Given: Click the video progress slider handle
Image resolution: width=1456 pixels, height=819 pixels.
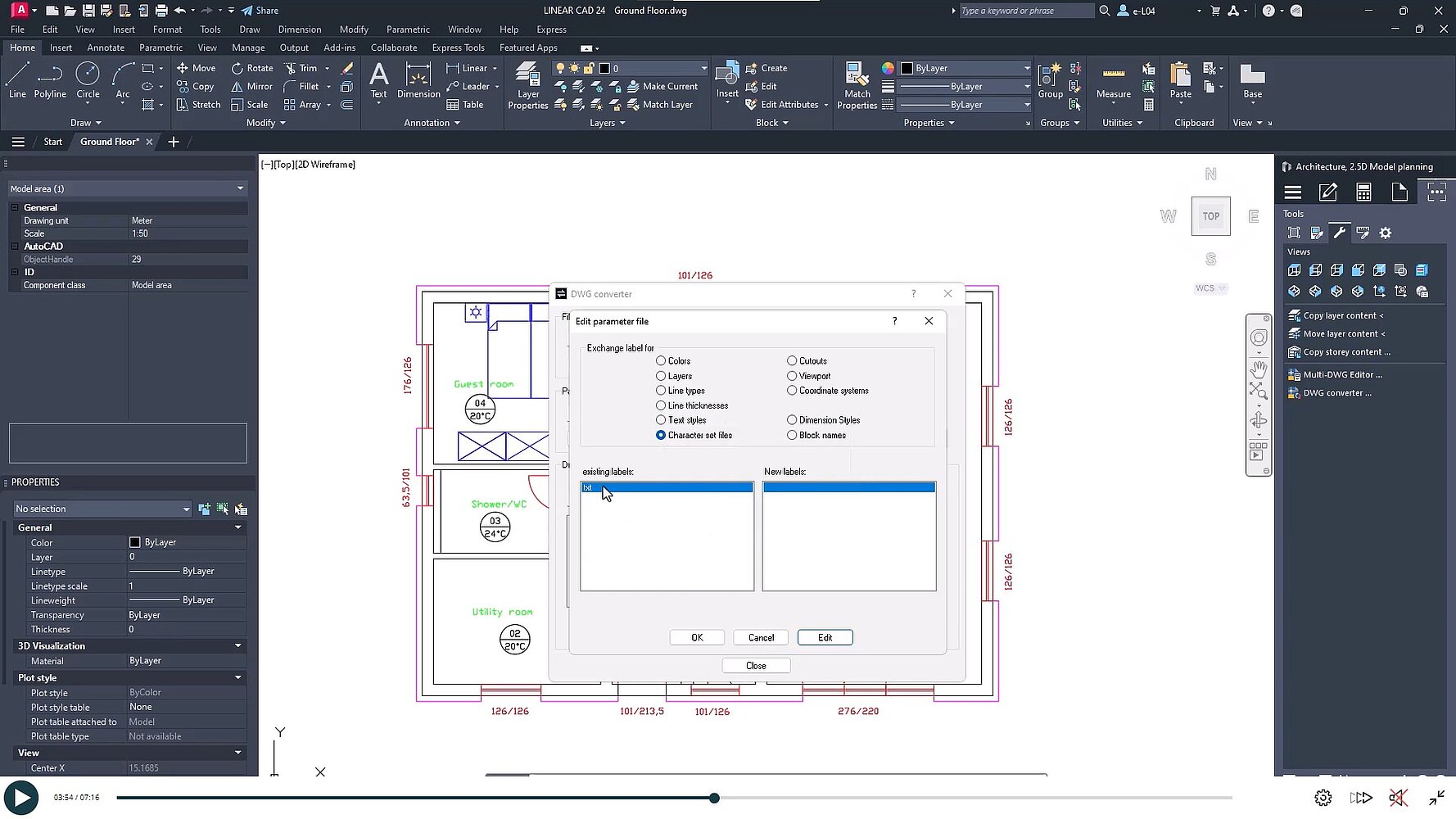Looking at the screenshot, I should (714, 798).
